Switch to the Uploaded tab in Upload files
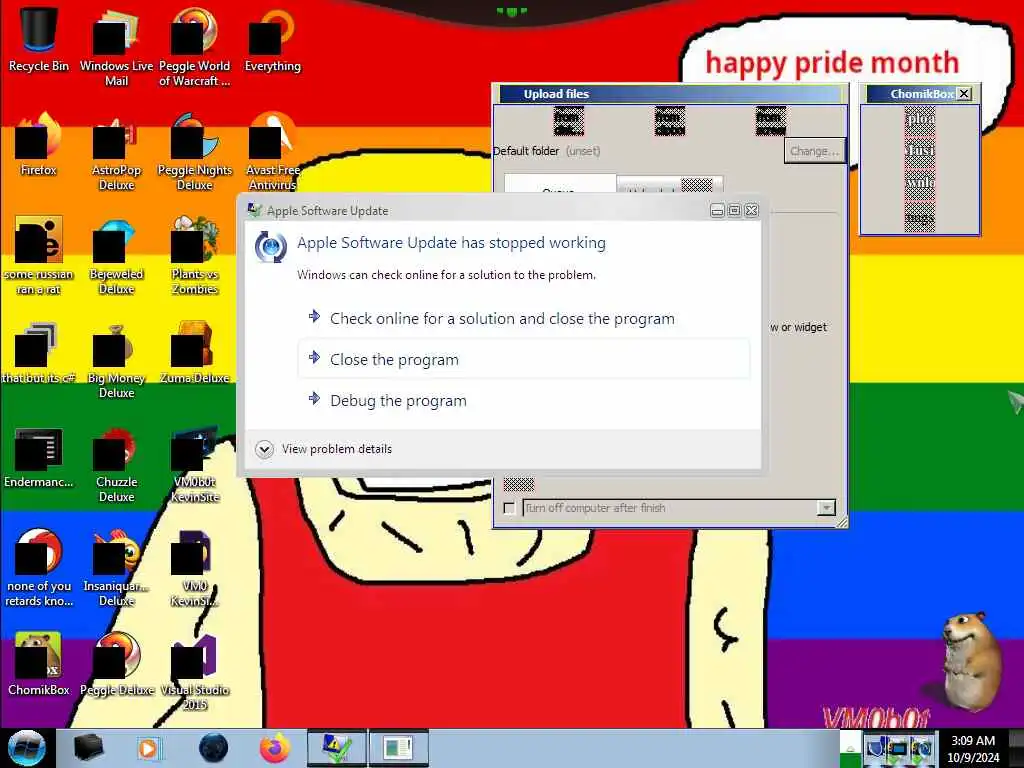1024x768 pixels. 669,184
